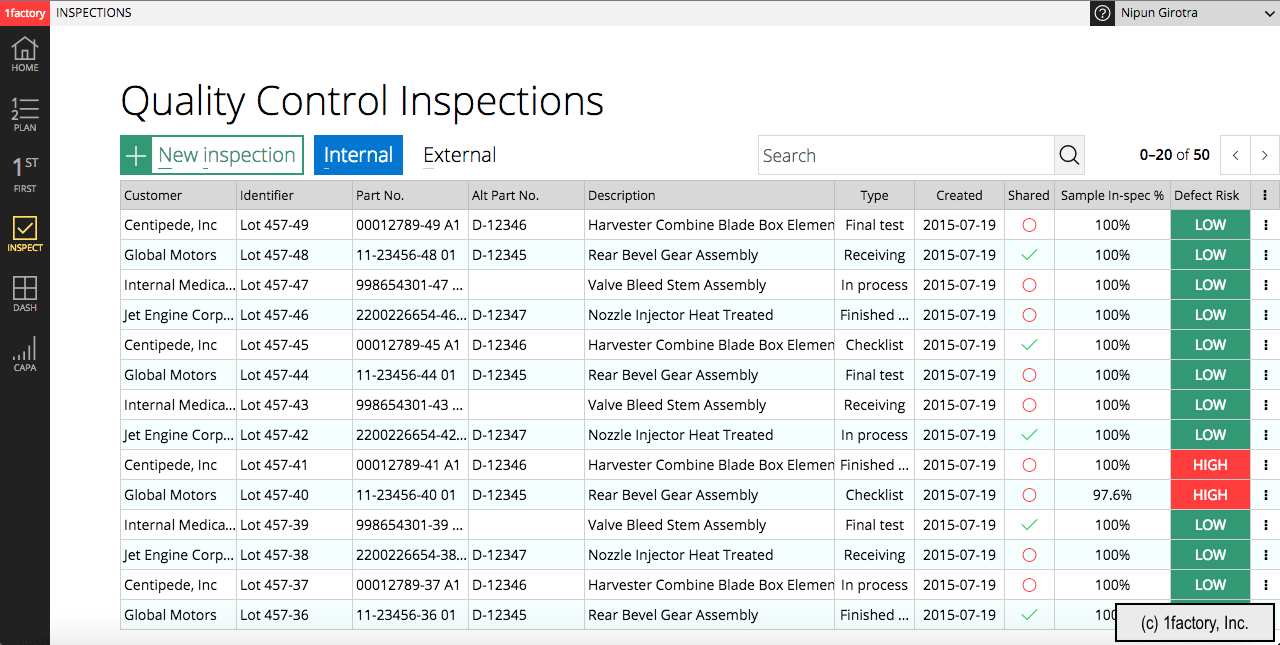Click into the Search input field
This screenshot has width=1280, height=645.
click(905, 155)
